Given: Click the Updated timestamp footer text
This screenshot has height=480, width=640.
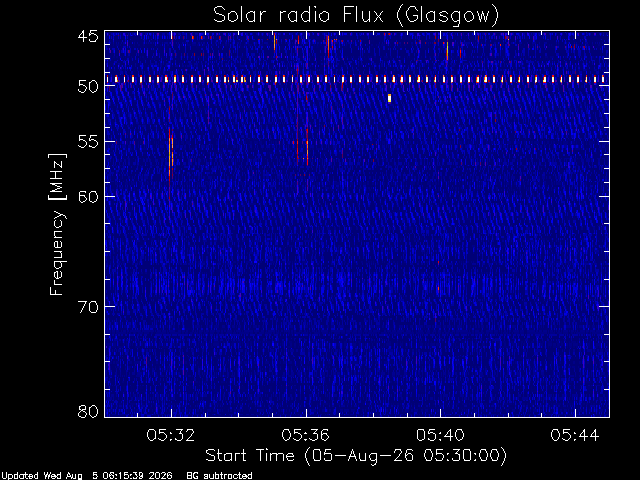Looking at the screenshot, I should (87, 476).
